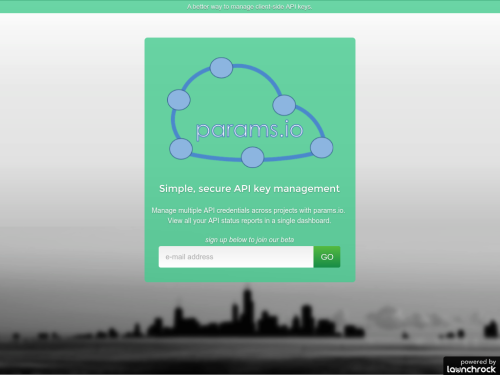Submit signup with the GO button
The image size is (500, 375).
click(x=327, y=257)
